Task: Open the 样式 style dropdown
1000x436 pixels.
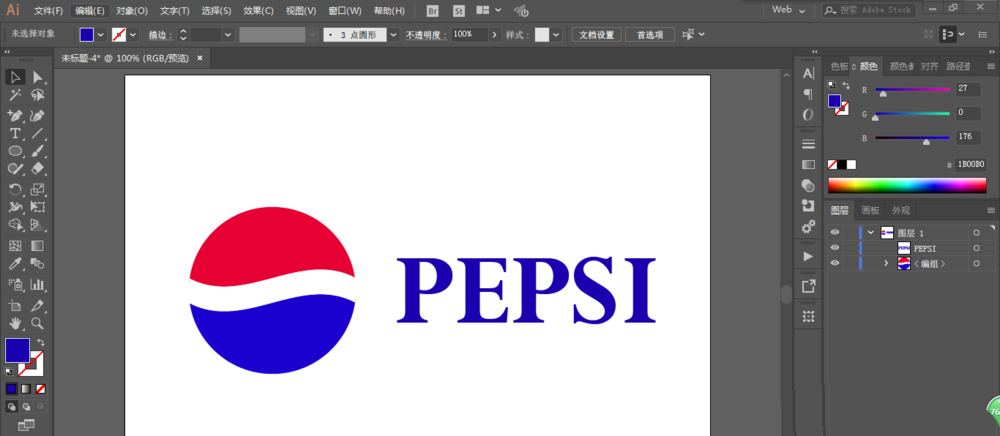Action: 557,34
